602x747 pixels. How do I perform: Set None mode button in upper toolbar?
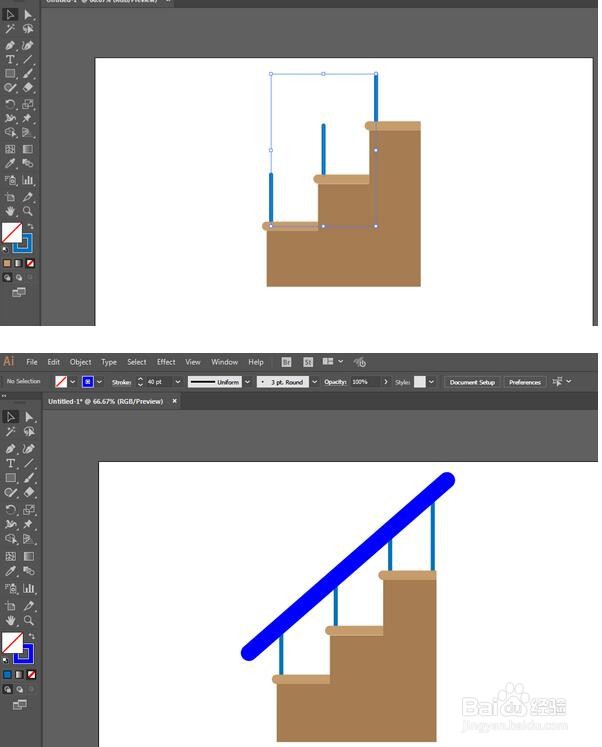click(30, 263)
